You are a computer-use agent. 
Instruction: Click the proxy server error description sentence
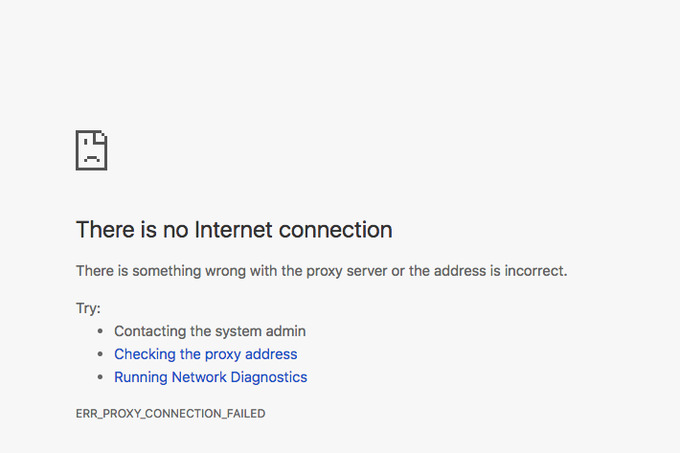[x=321, y=271]
